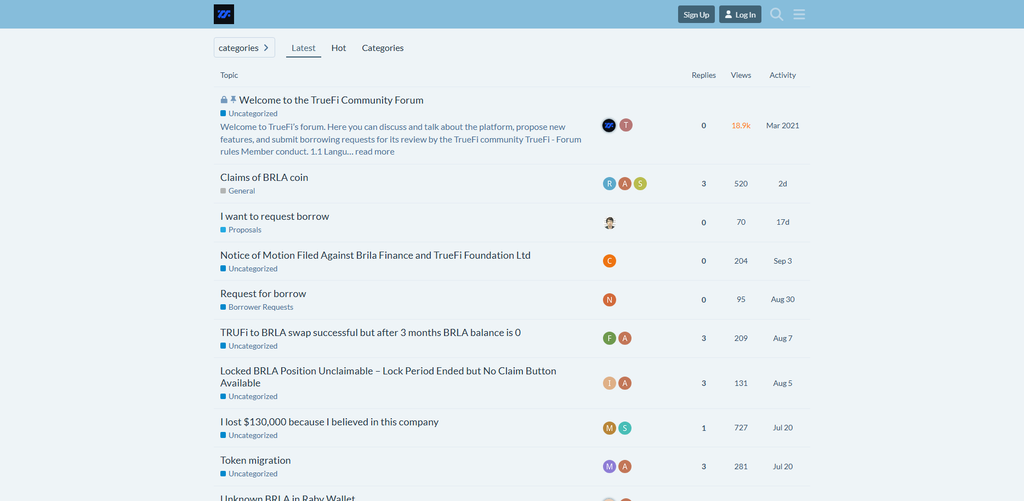
Task: Expand the categories dropdown
Action: coord(244,48)
